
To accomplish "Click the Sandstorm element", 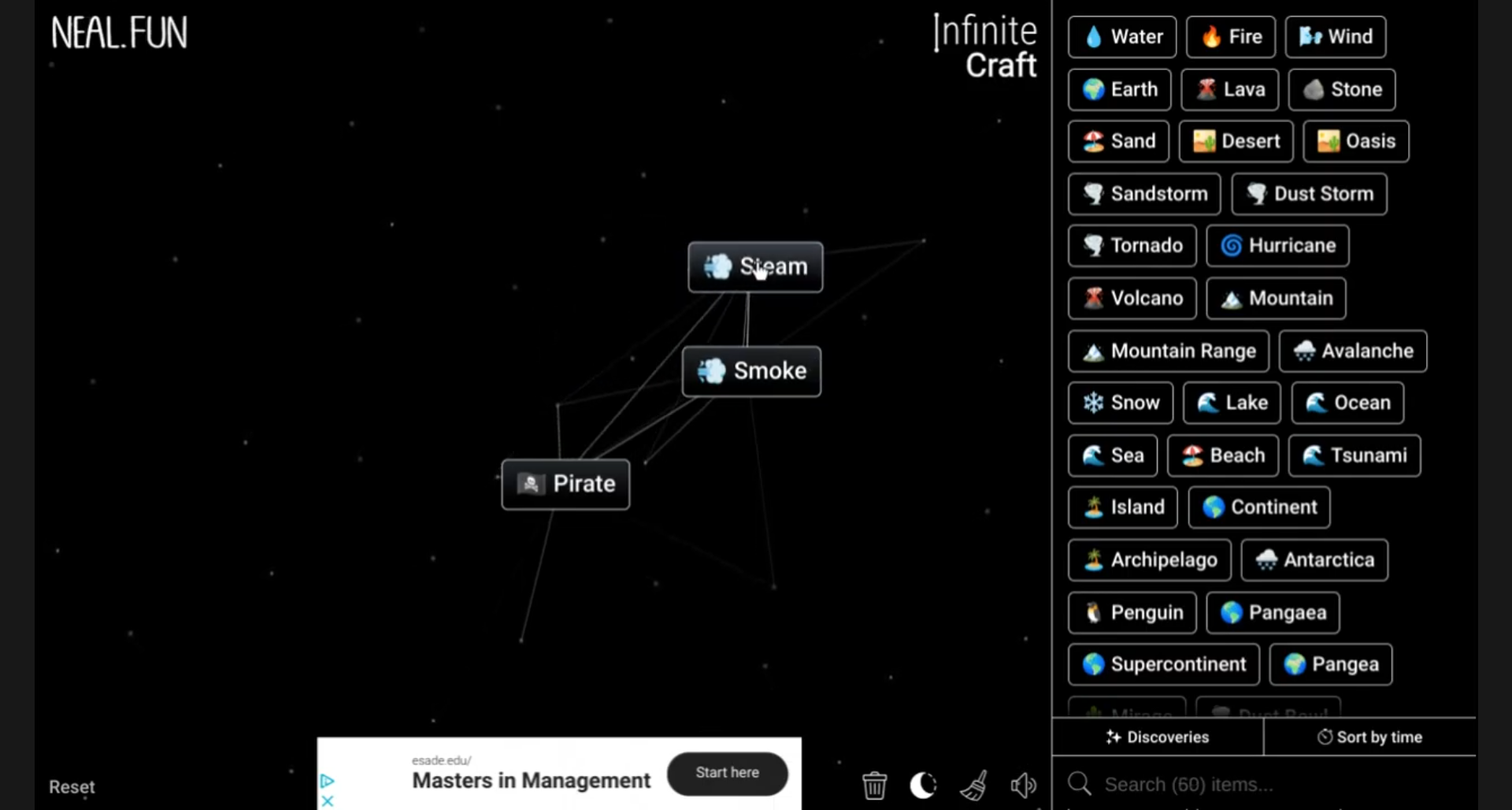I will click(x=1144, y=194).
